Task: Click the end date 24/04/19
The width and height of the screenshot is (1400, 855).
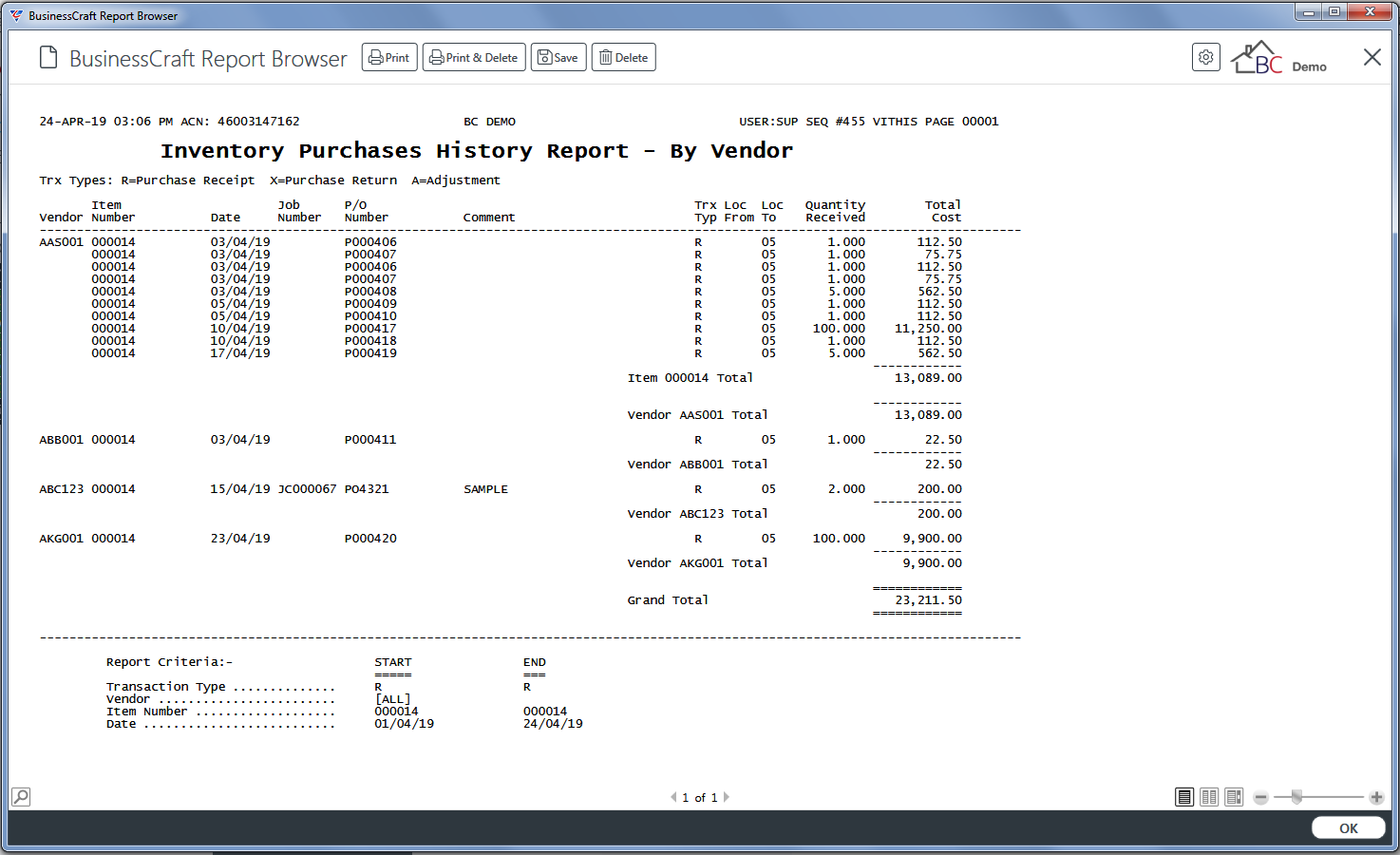Action: coord(553,724)
